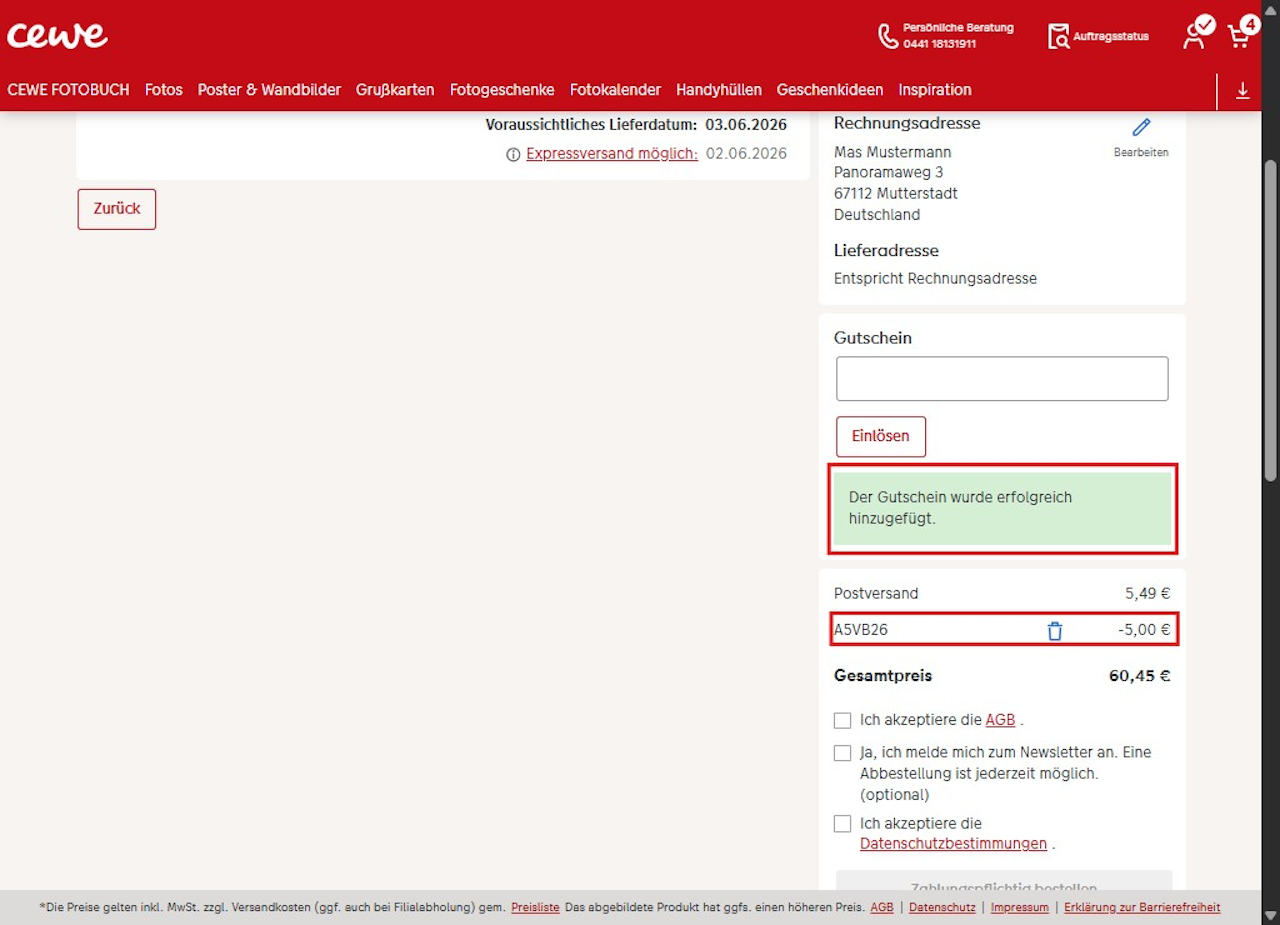Click the Einlösen voucher button
Screen dimensions: 1280x925
[x=881, y=436]
